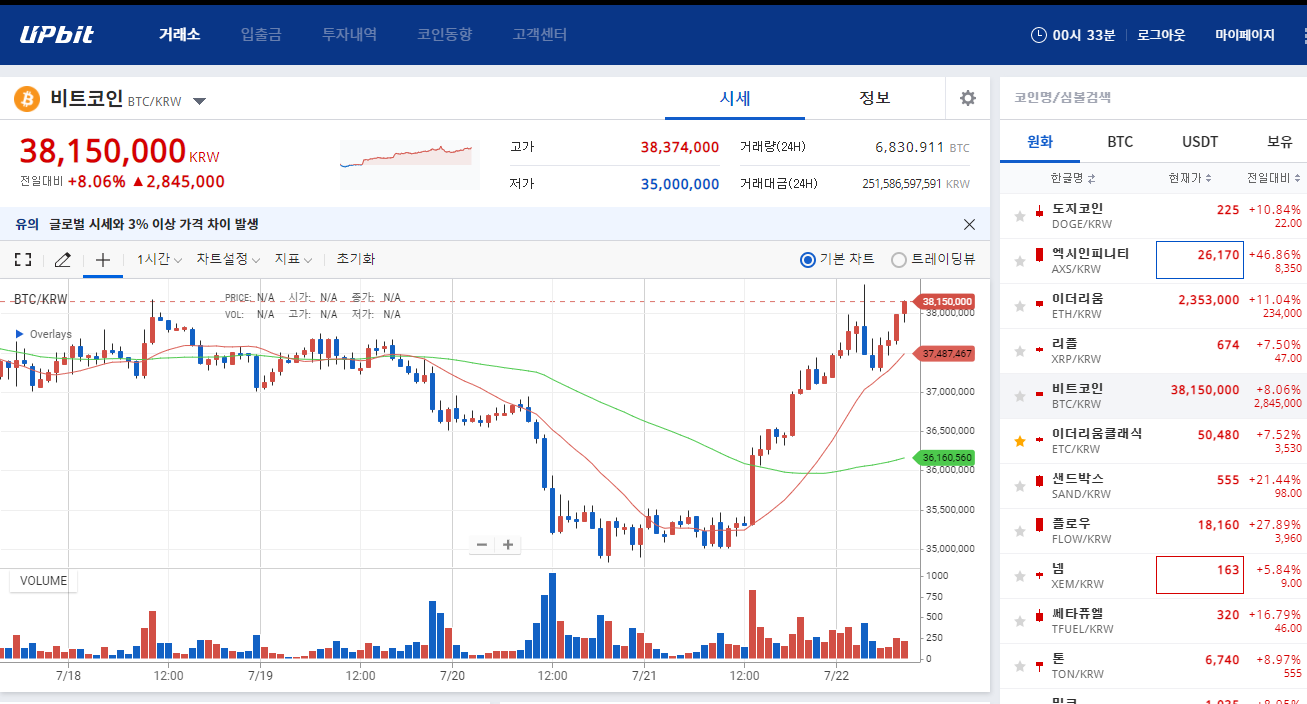Sort by 한글명 swap icon
This screenshot has width=1307, height=704.
(1092, 178)
